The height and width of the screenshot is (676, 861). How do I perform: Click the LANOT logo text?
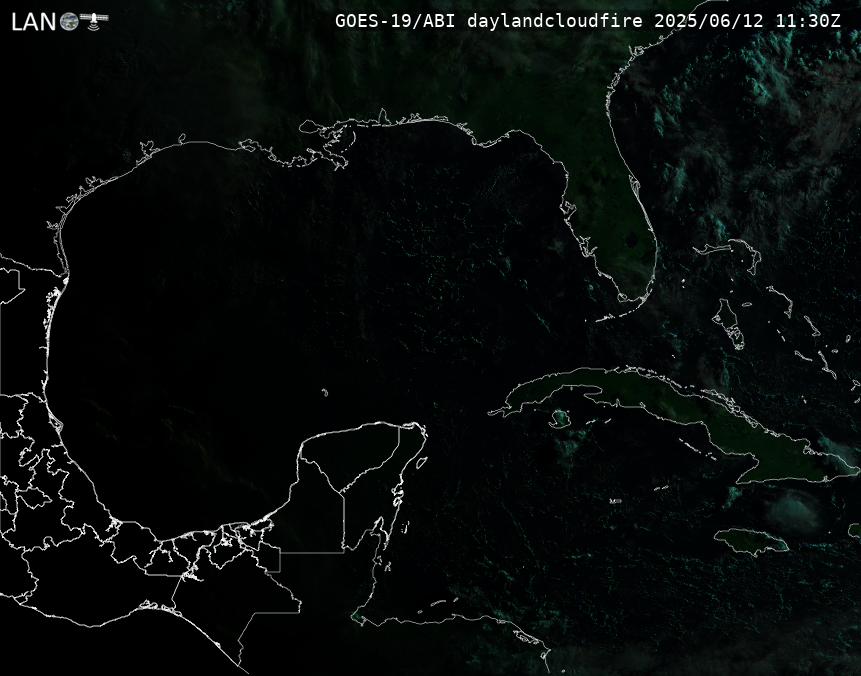coord(59,21)
